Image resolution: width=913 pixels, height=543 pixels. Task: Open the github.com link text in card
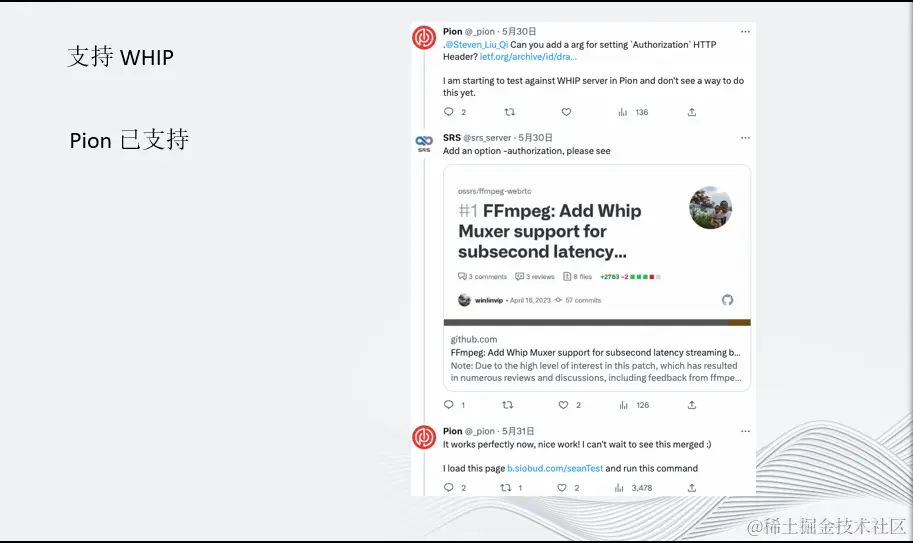[x=474, y=339]
